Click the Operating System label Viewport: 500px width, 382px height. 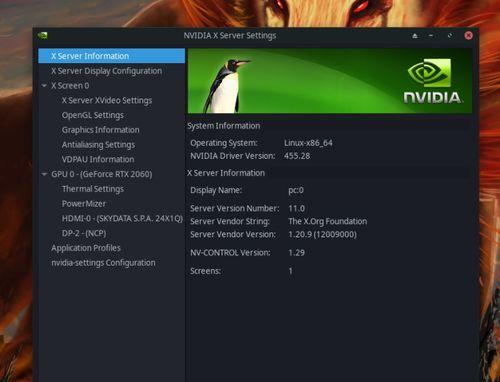tap(224, 143)
